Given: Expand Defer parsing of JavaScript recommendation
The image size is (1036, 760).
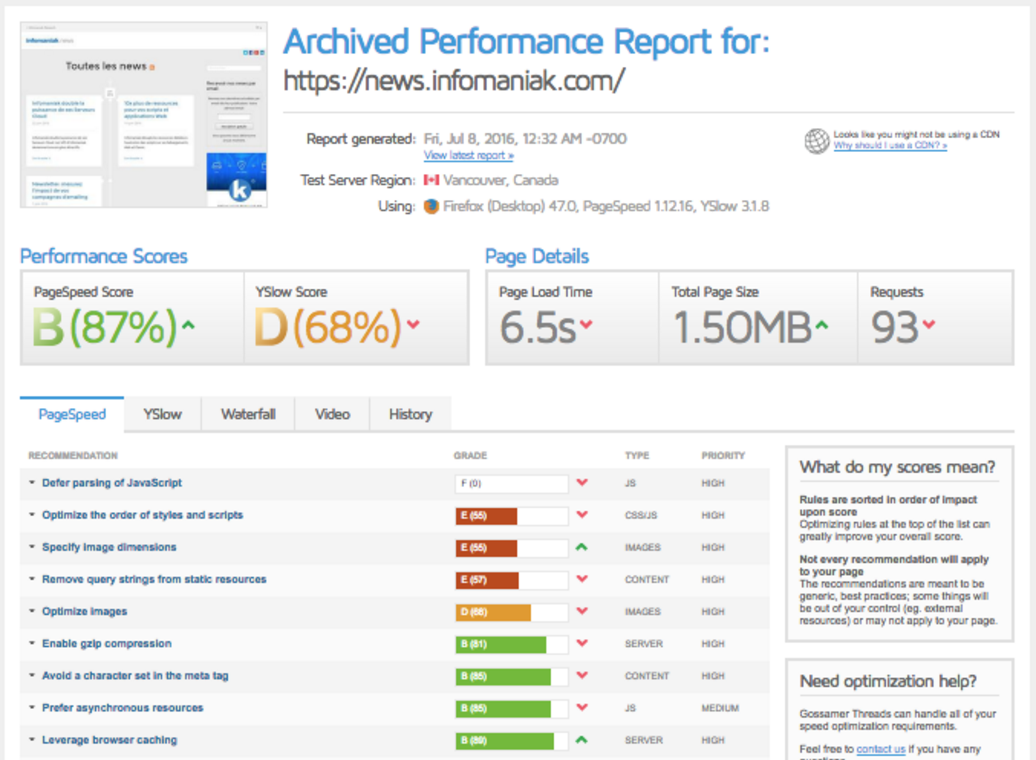Looking at the screenshot, I should pos(112,483).
